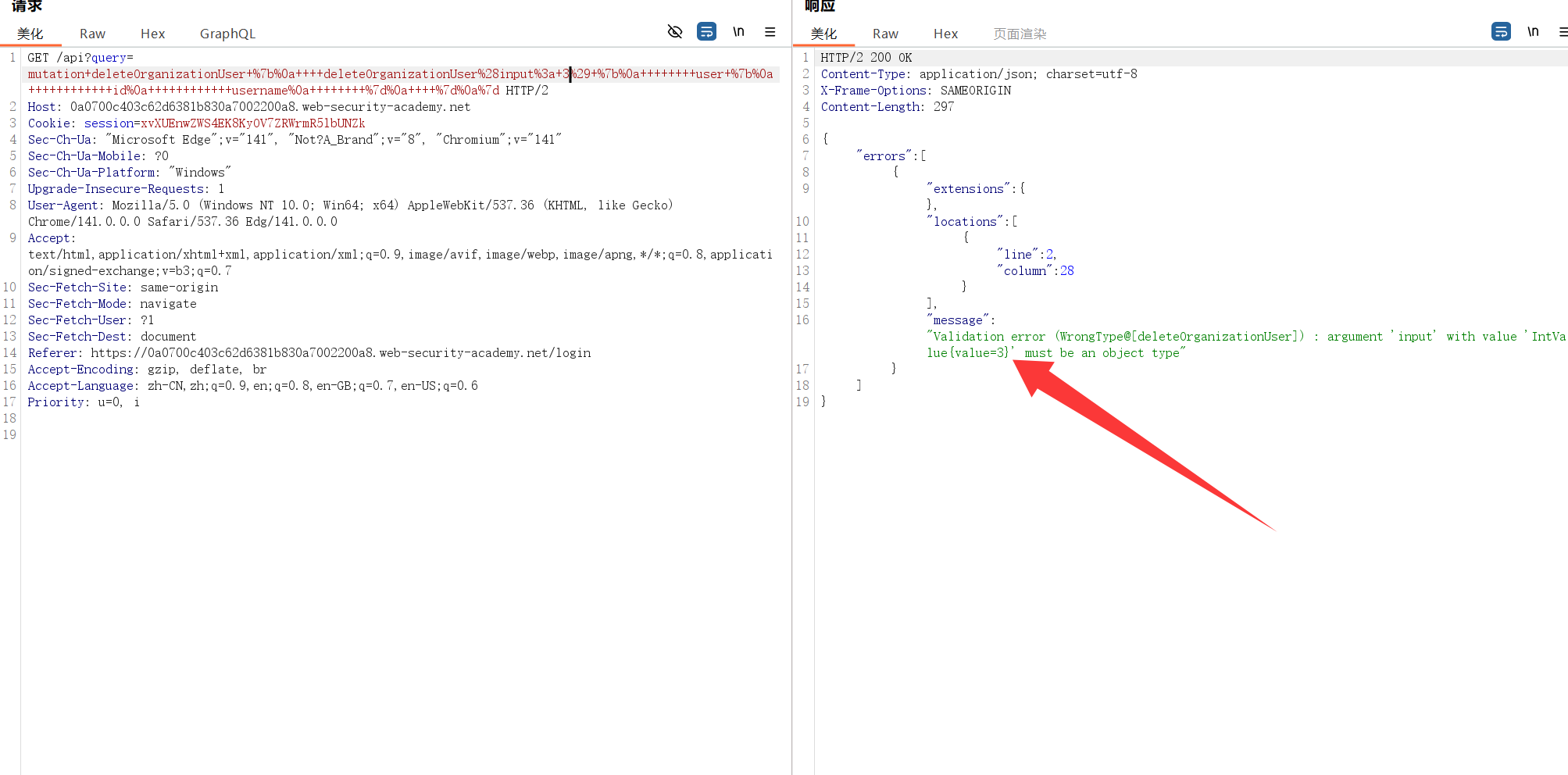Open the request panel hamburger menu
Viewport: 1568px width, 775px height.
pyautogui.click(x=770, y=32)
